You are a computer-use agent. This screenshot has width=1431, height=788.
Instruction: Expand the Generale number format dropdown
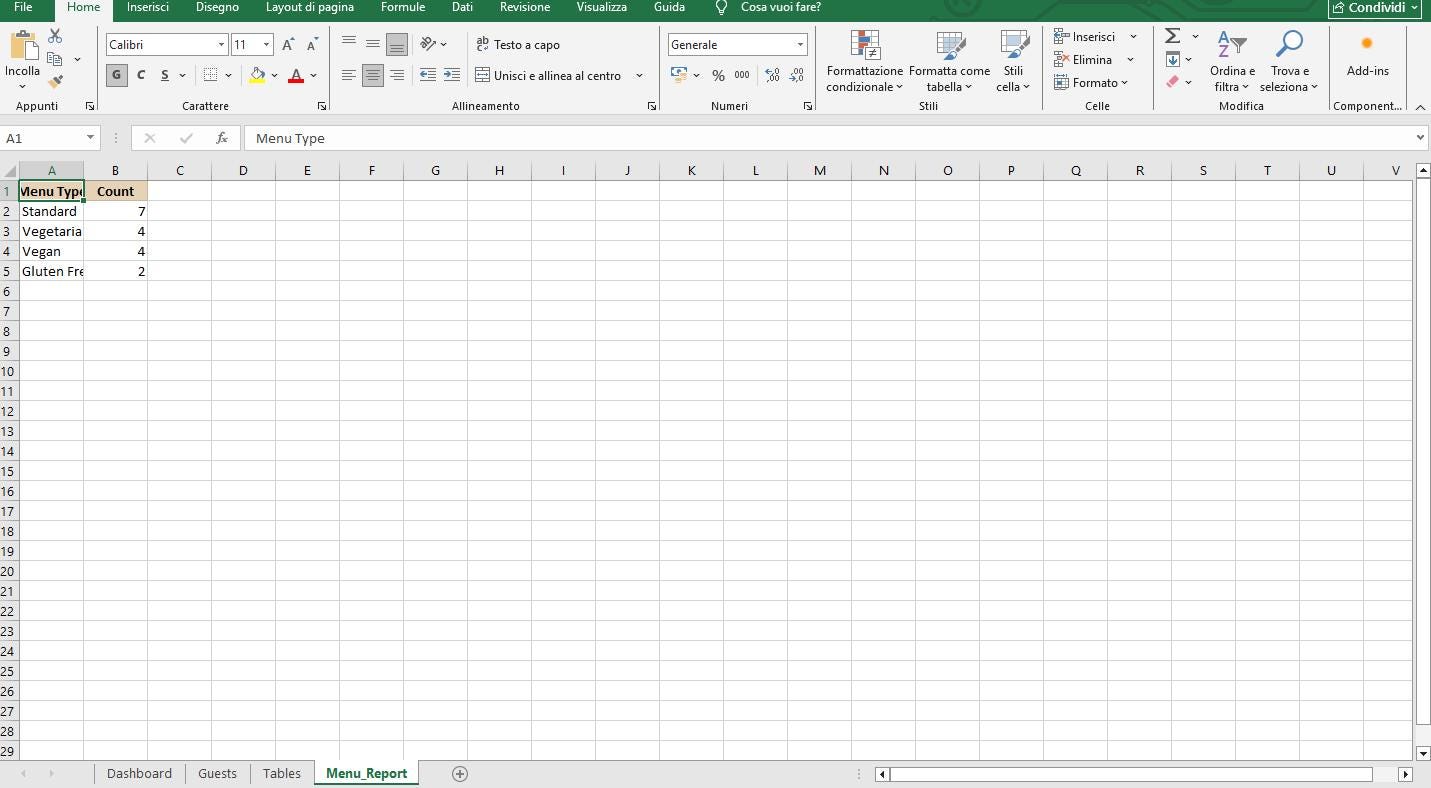(800, 44)
